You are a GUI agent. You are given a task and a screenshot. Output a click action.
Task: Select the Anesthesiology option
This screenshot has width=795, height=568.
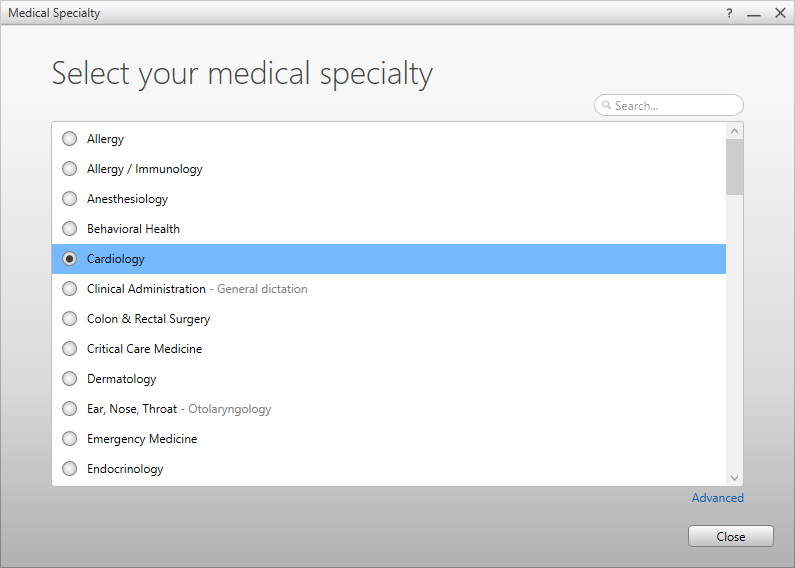coord(69,199)
